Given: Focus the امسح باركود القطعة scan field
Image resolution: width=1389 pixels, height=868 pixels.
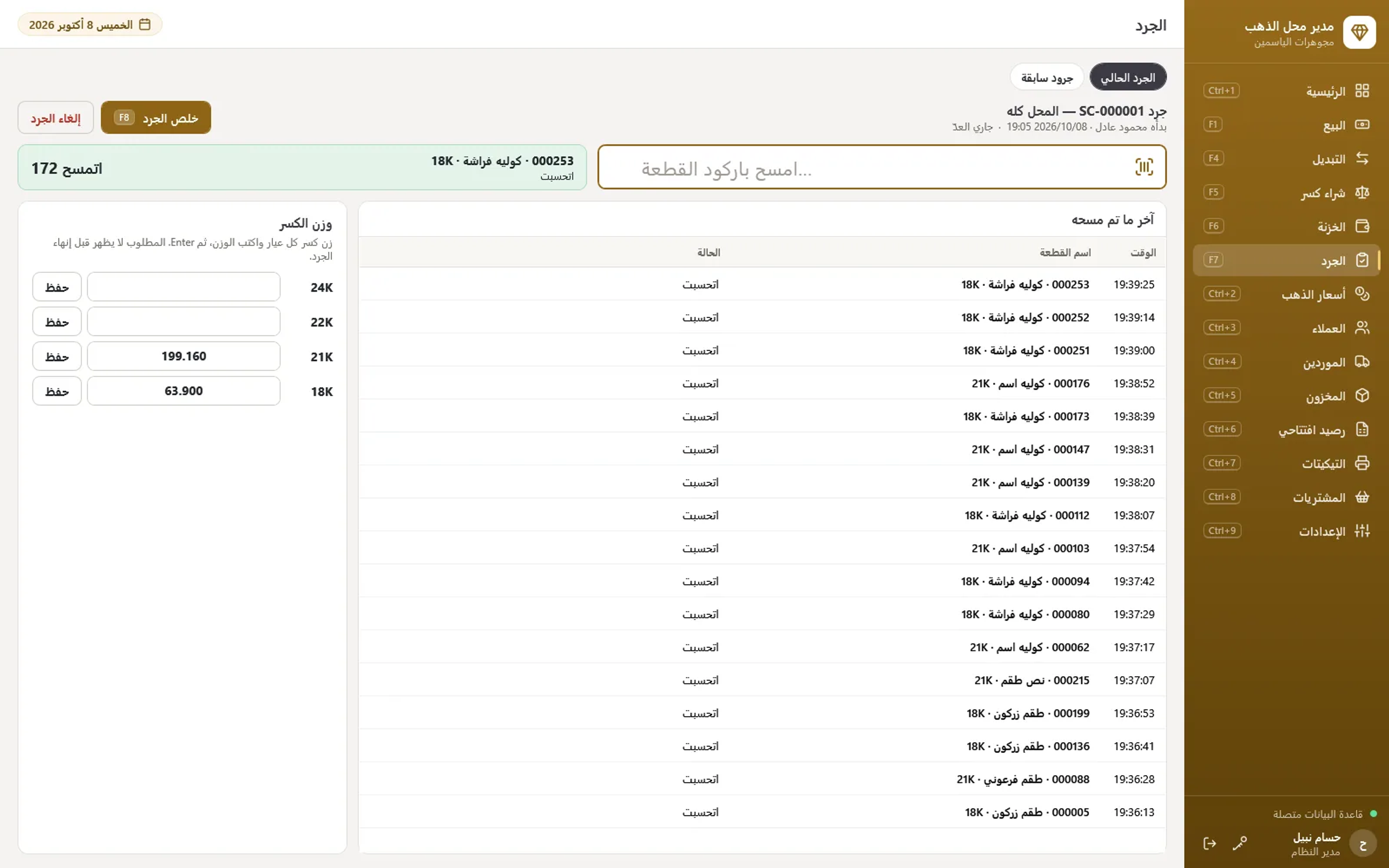Looking at the screenshot, I should [882, 167].
